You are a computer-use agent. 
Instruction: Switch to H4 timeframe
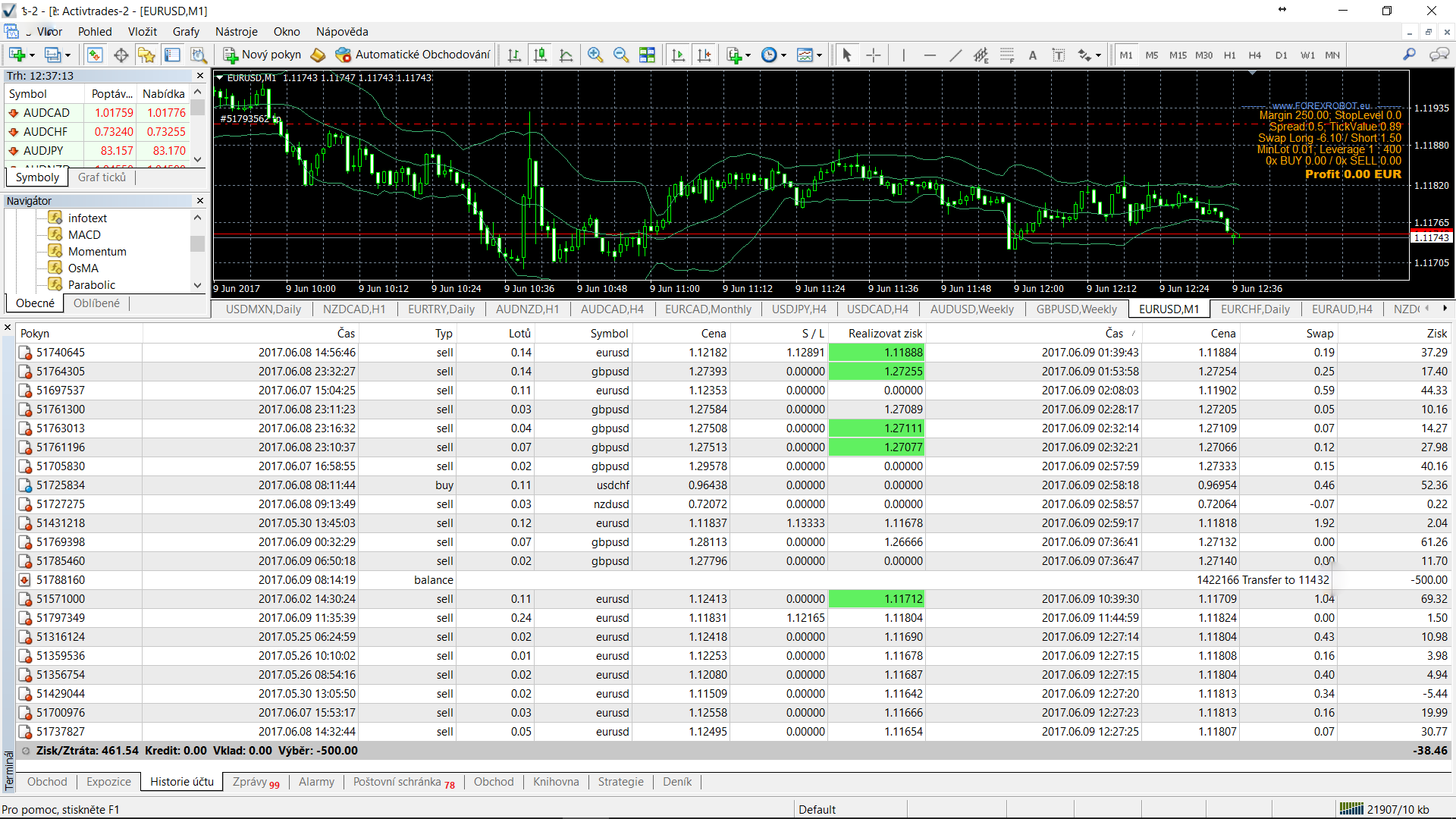[1255, 55]
